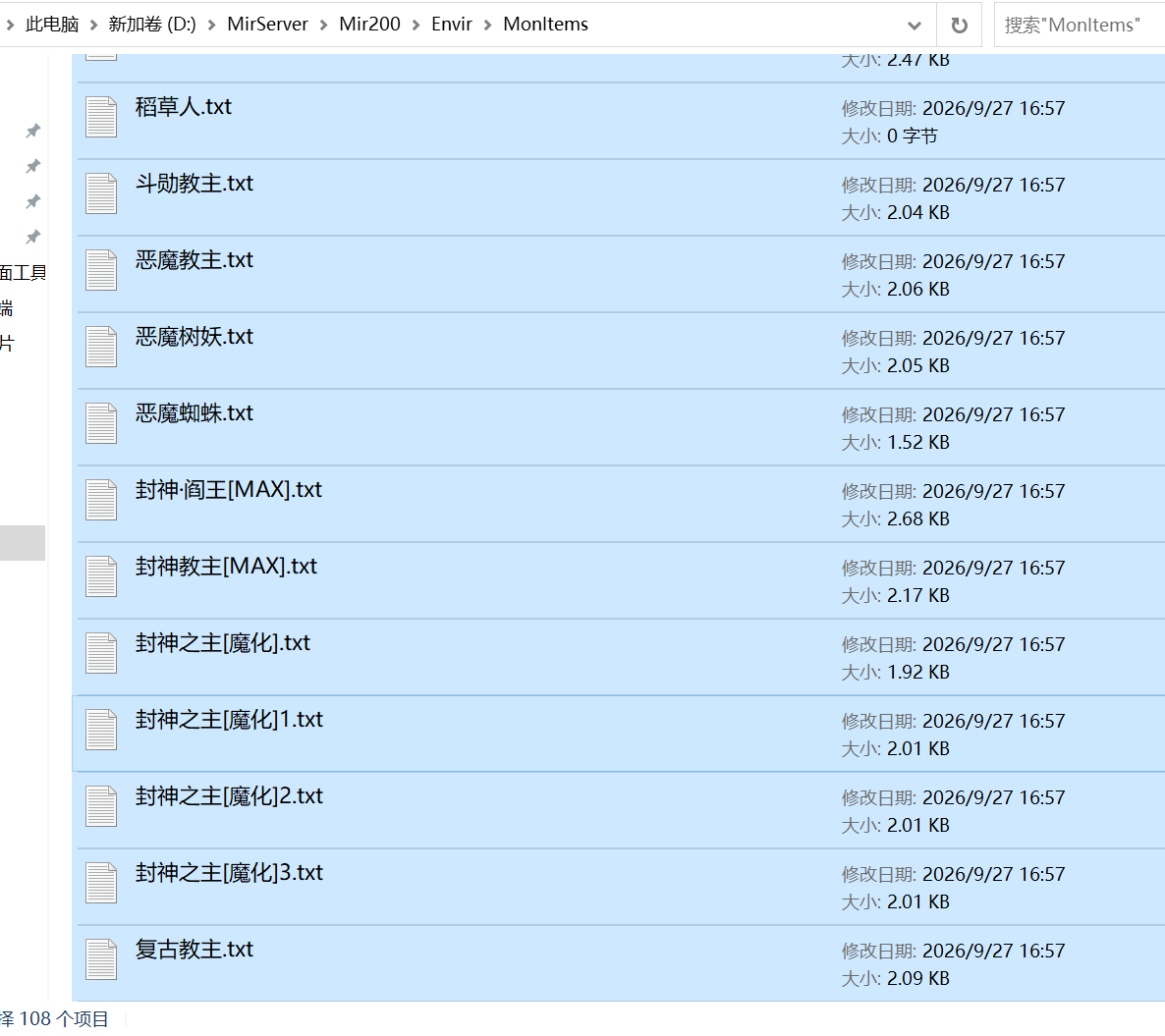
Task: Click the file icon of 稻草人.txt
Action: [101, 117]
